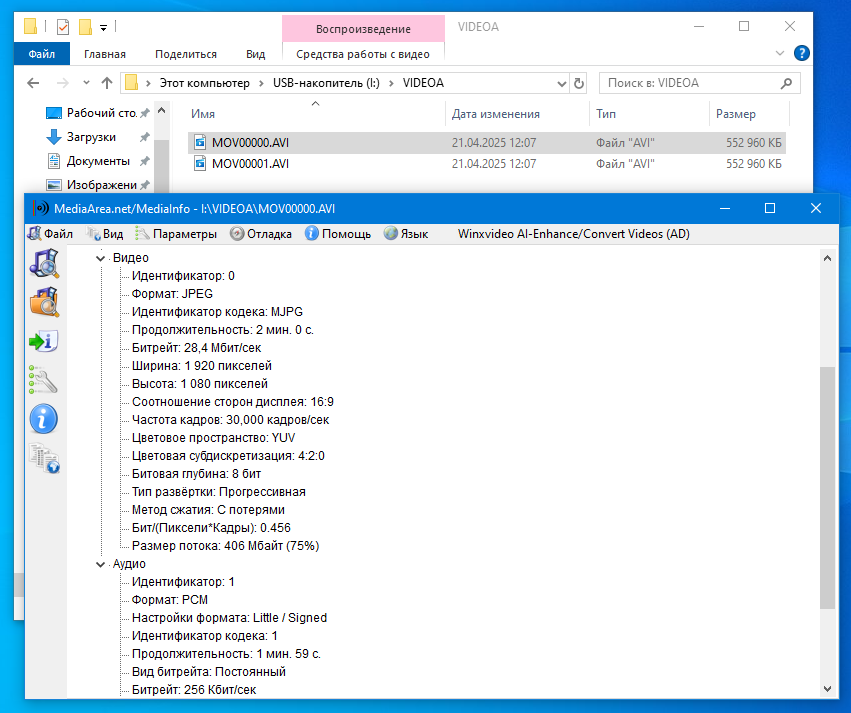Expand the Explorer ribbon with the chevron
851x713 pixels.
781,53
